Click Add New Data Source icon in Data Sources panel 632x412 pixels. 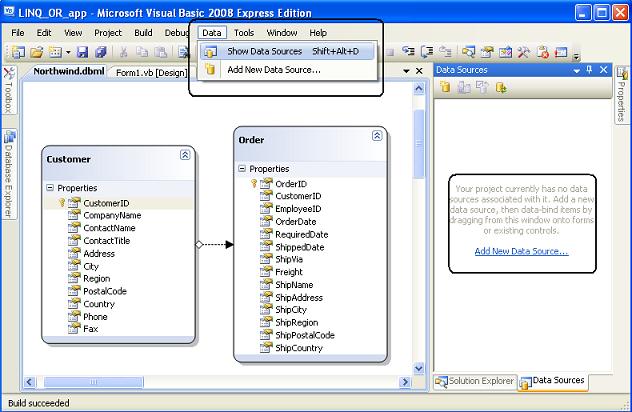click(x=445, y=87)
